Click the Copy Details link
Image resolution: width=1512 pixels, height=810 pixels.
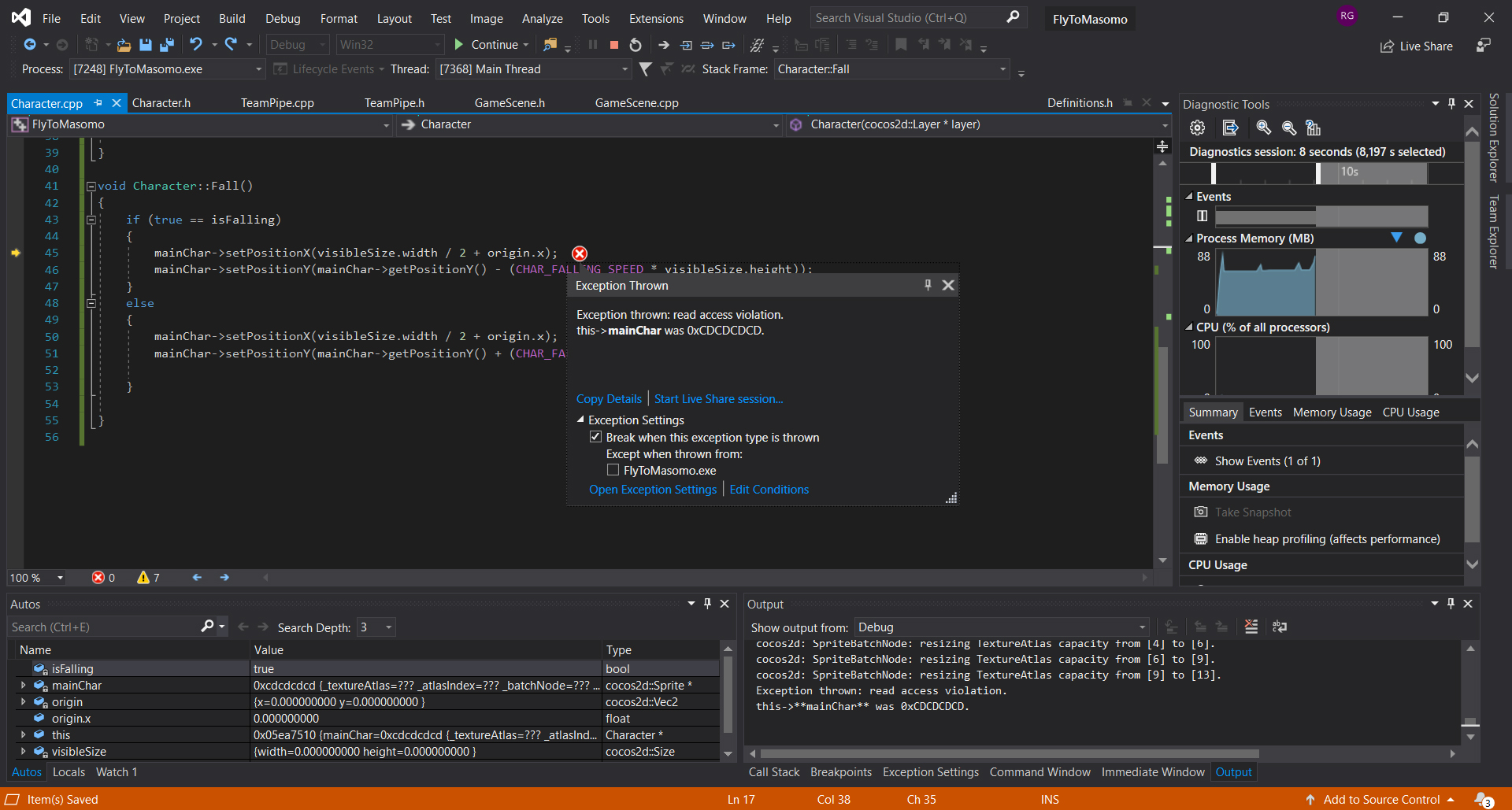(x=609, y=399)
